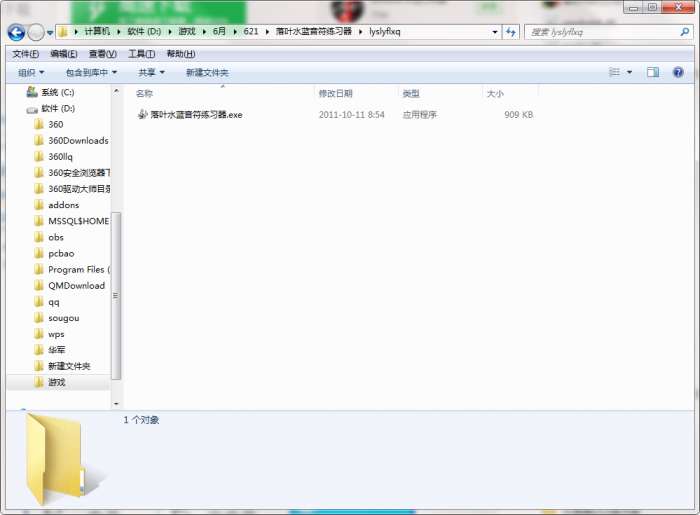Click the 909 KB size cell
The height and width of the screenshot is (515, 700).
[518, 115]
